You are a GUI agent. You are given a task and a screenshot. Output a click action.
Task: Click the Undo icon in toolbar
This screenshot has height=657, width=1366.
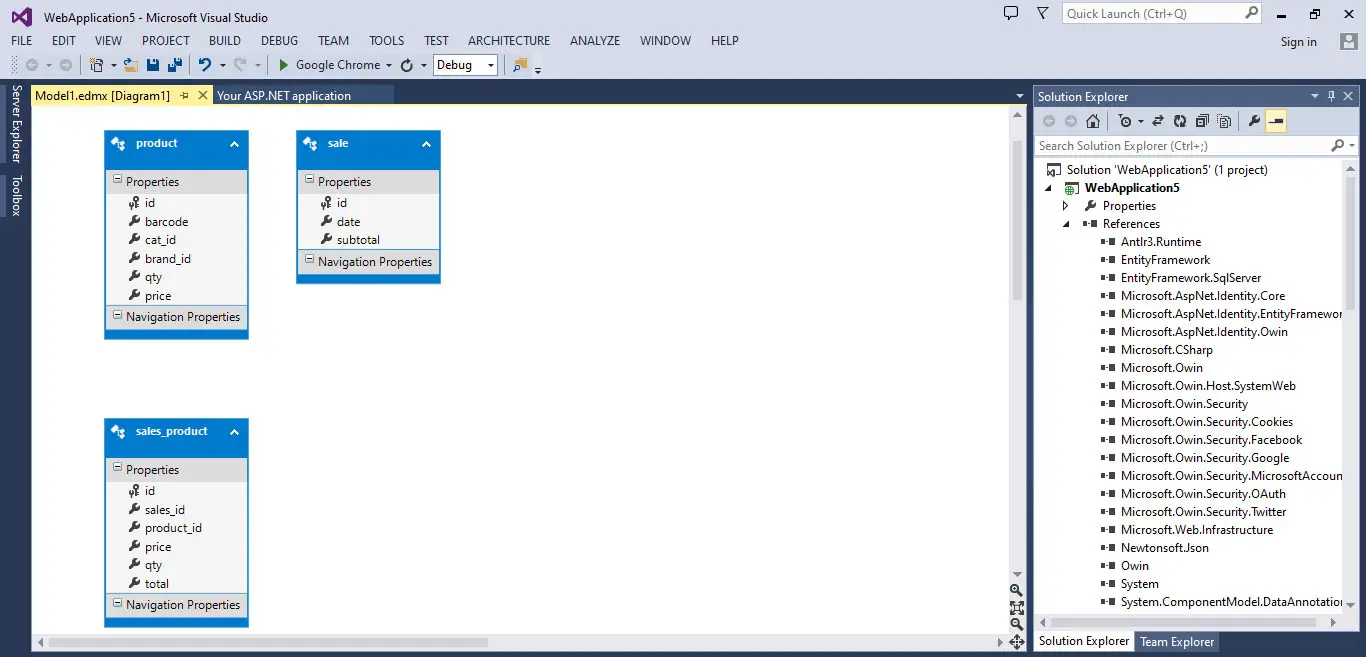coord(205,65)
